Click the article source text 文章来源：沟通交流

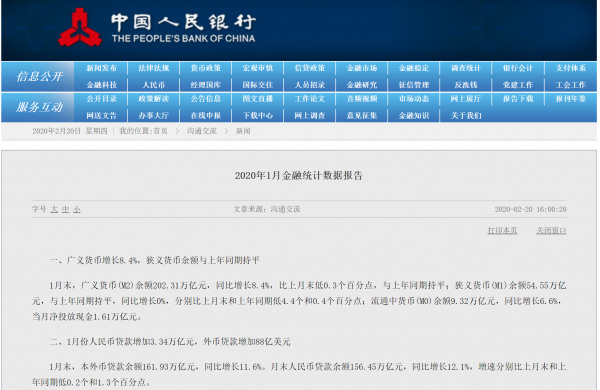point(267,209)
